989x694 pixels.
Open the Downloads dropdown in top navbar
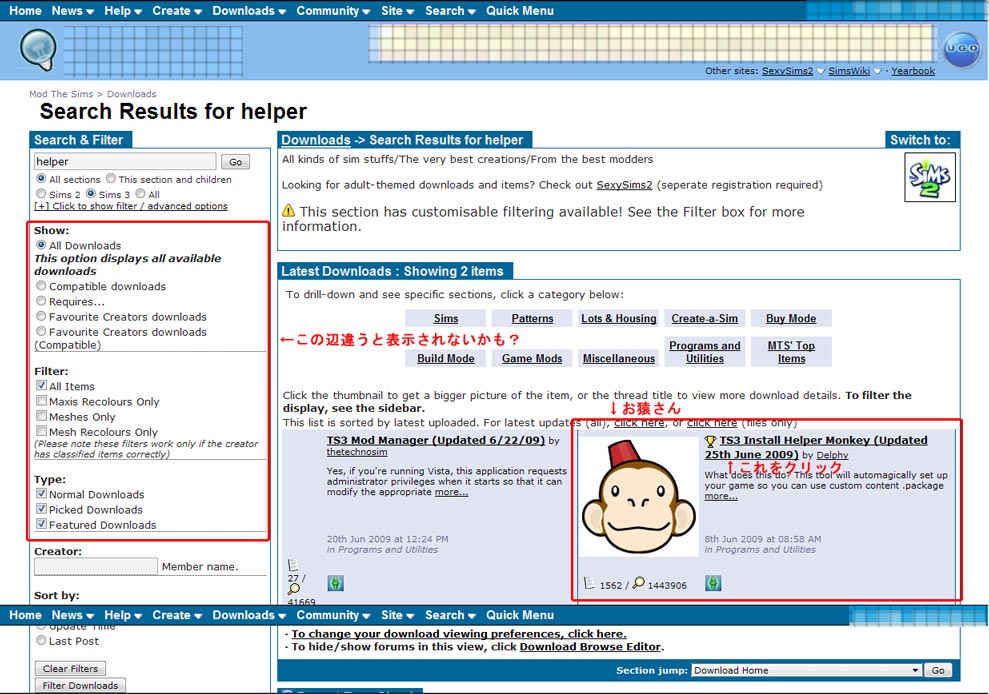(x=249, y=11)
